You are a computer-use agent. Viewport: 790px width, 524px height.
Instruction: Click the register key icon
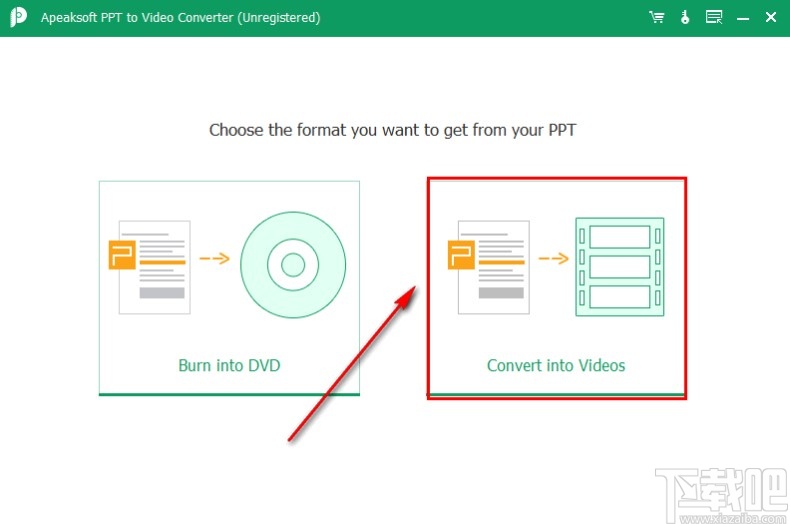tap(685, 18)
